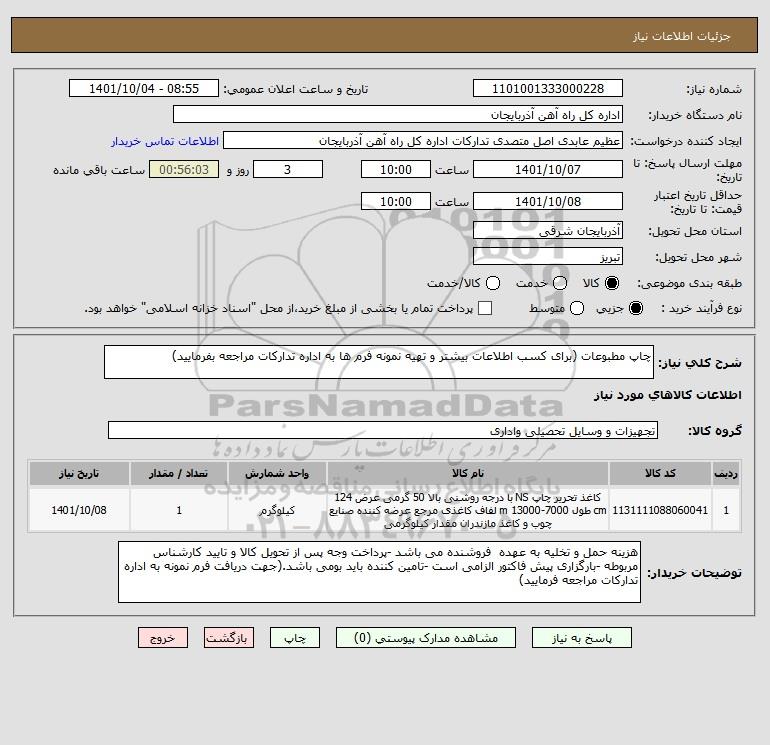Image resolution: width=770 pixels, height=745 pixels.
Task: Click the row number cell 1 under ردیف
Action: pos(726,510)
